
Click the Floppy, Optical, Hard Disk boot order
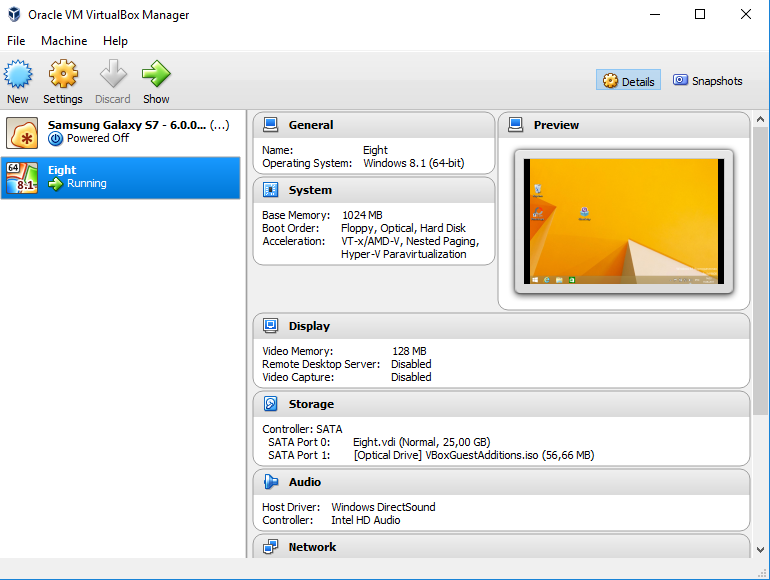[403, 228]
